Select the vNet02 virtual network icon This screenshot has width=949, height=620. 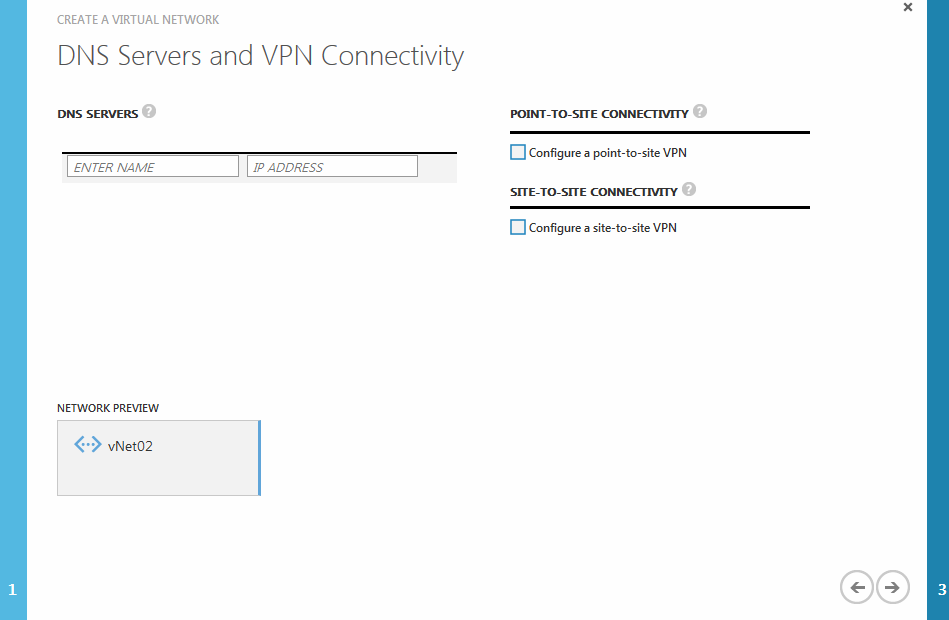(88, 445)
